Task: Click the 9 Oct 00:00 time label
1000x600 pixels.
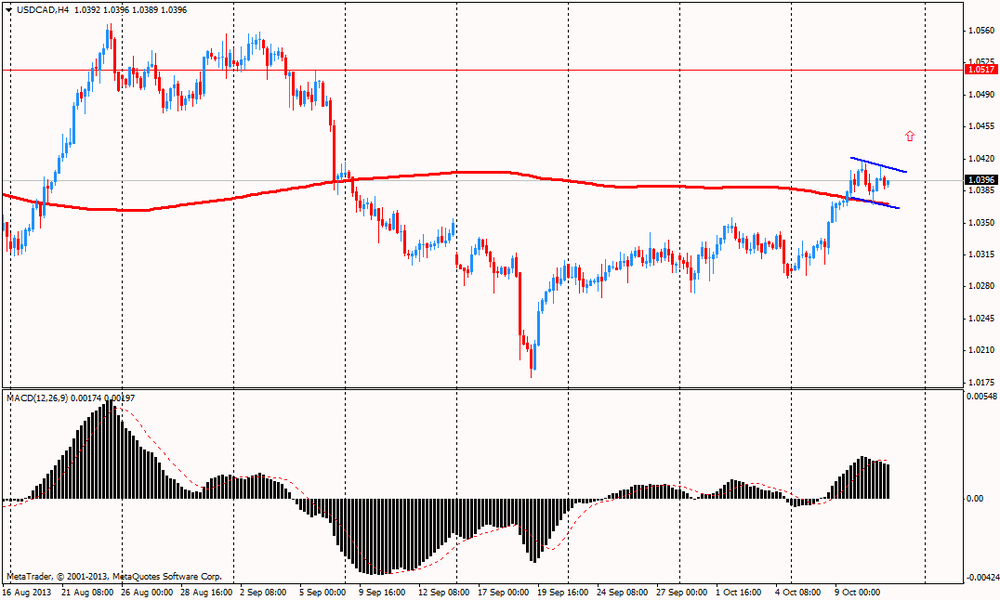Action: tap(858, 592)
